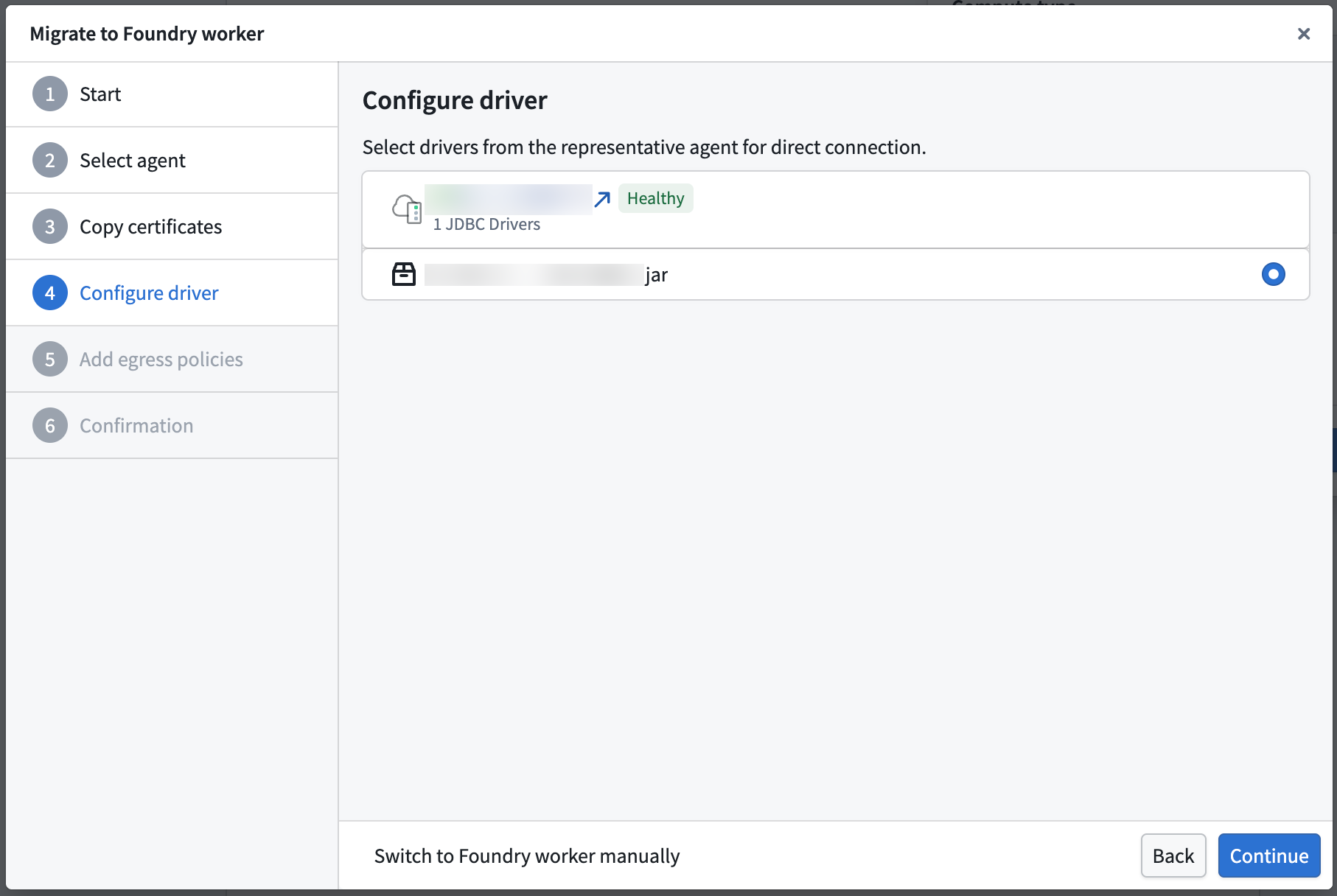Open the Add egress policies step
Screen dimensions: 1337x896
(172, 360)
